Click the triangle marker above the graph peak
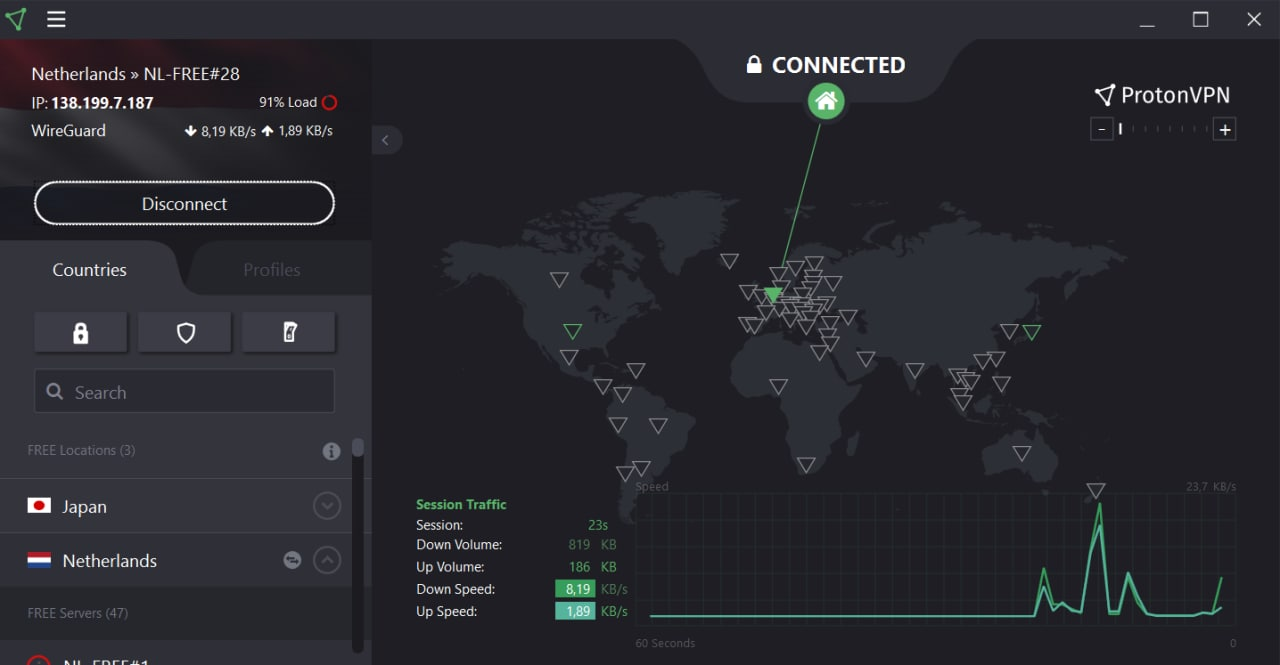Viewport: 1280px width, 665px height. pyautogui.click(x=1096, y=490)
